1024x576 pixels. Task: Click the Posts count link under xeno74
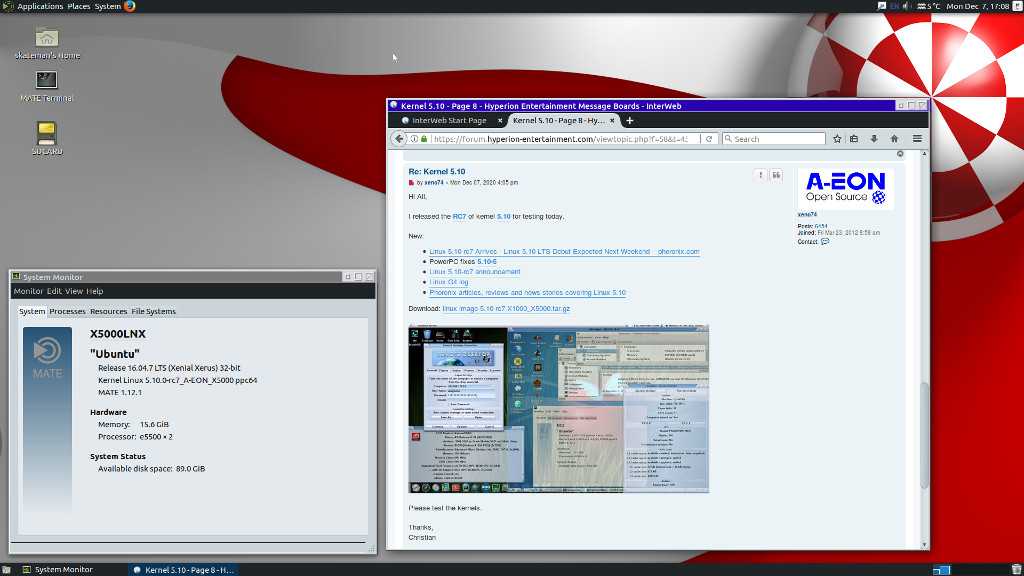[x=820, y=227]
